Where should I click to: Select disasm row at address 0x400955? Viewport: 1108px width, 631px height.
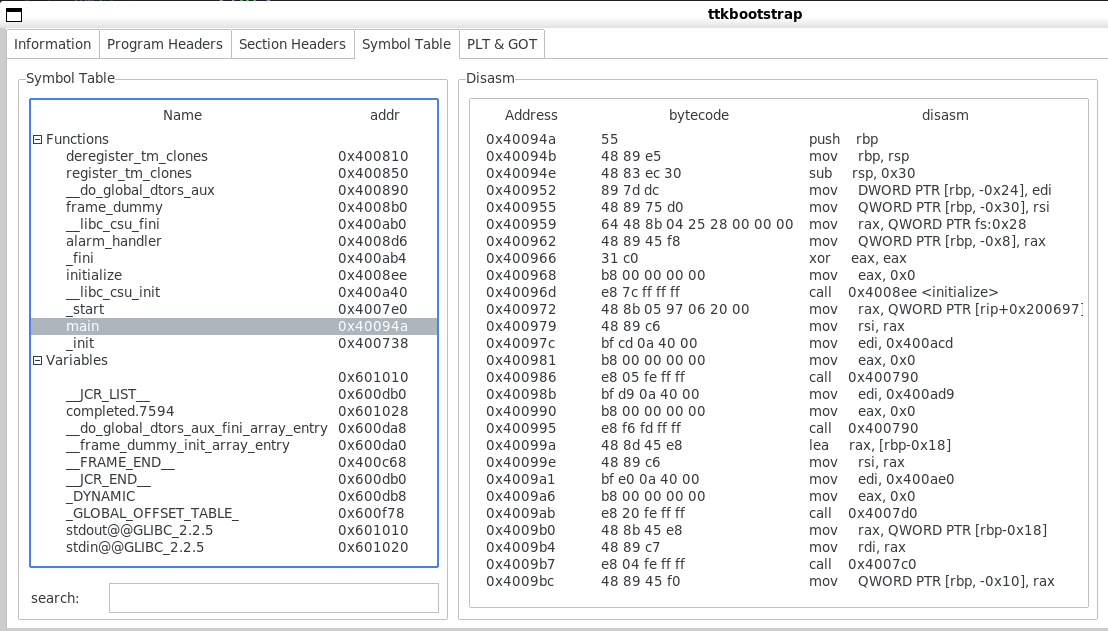[x=779, y=207]
